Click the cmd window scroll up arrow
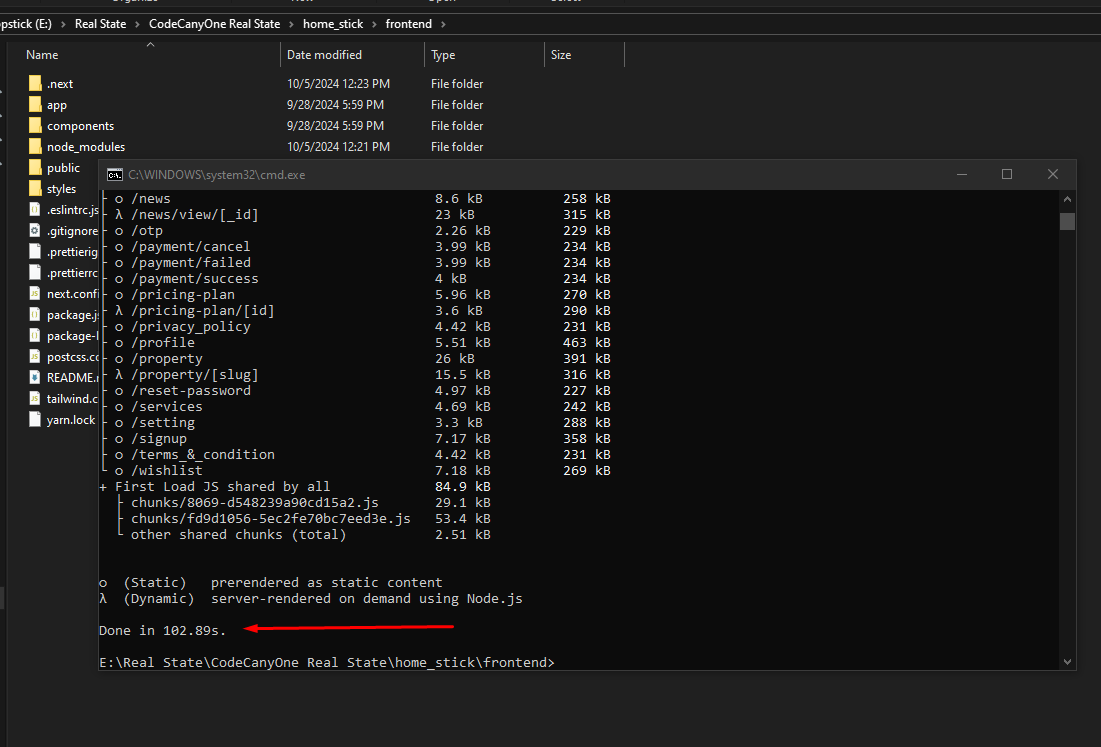The width and height of the screenshot is (1101, 747). click(1067, 199)
